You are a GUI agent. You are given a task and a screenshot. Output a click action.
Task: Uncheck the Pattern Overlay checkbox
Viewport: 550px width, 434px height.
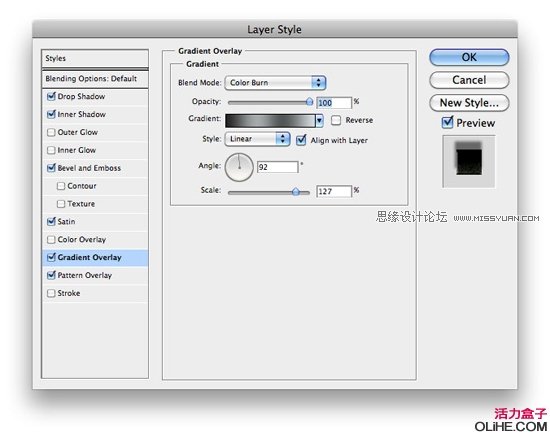point(51,275)
